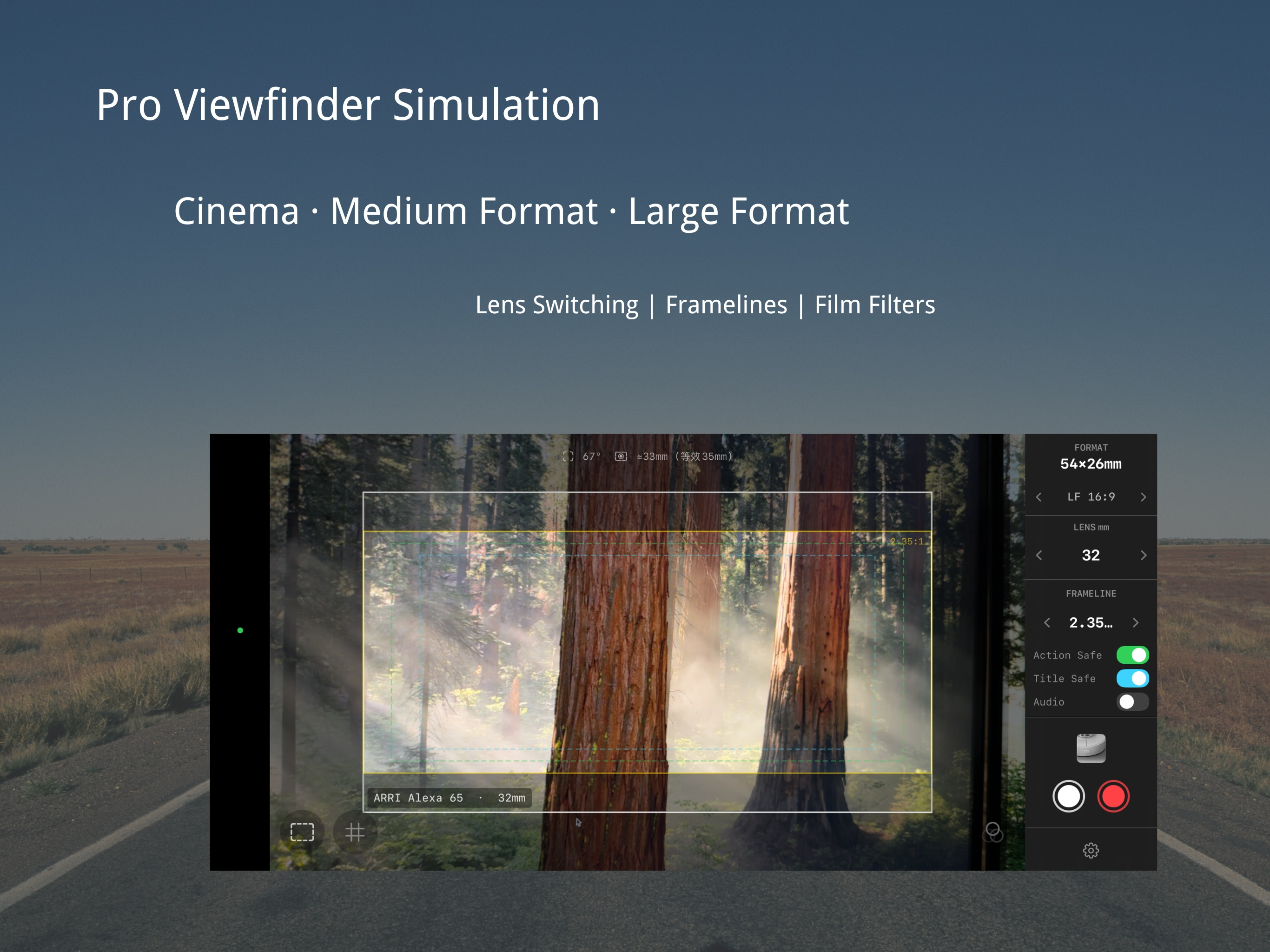The width and height of the screenshot is (1270, 952).
Task: Click the FORMAT section header
Action: point(1091,448)
